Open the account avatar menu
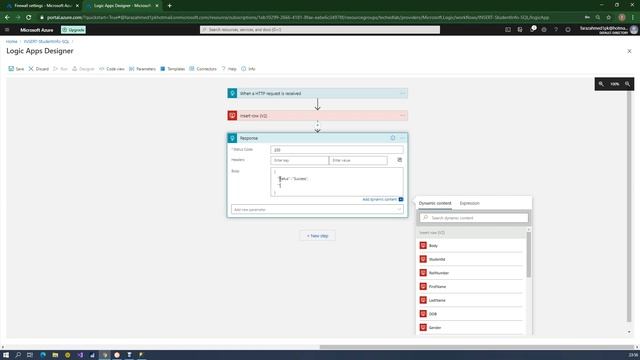 (633, 29)
